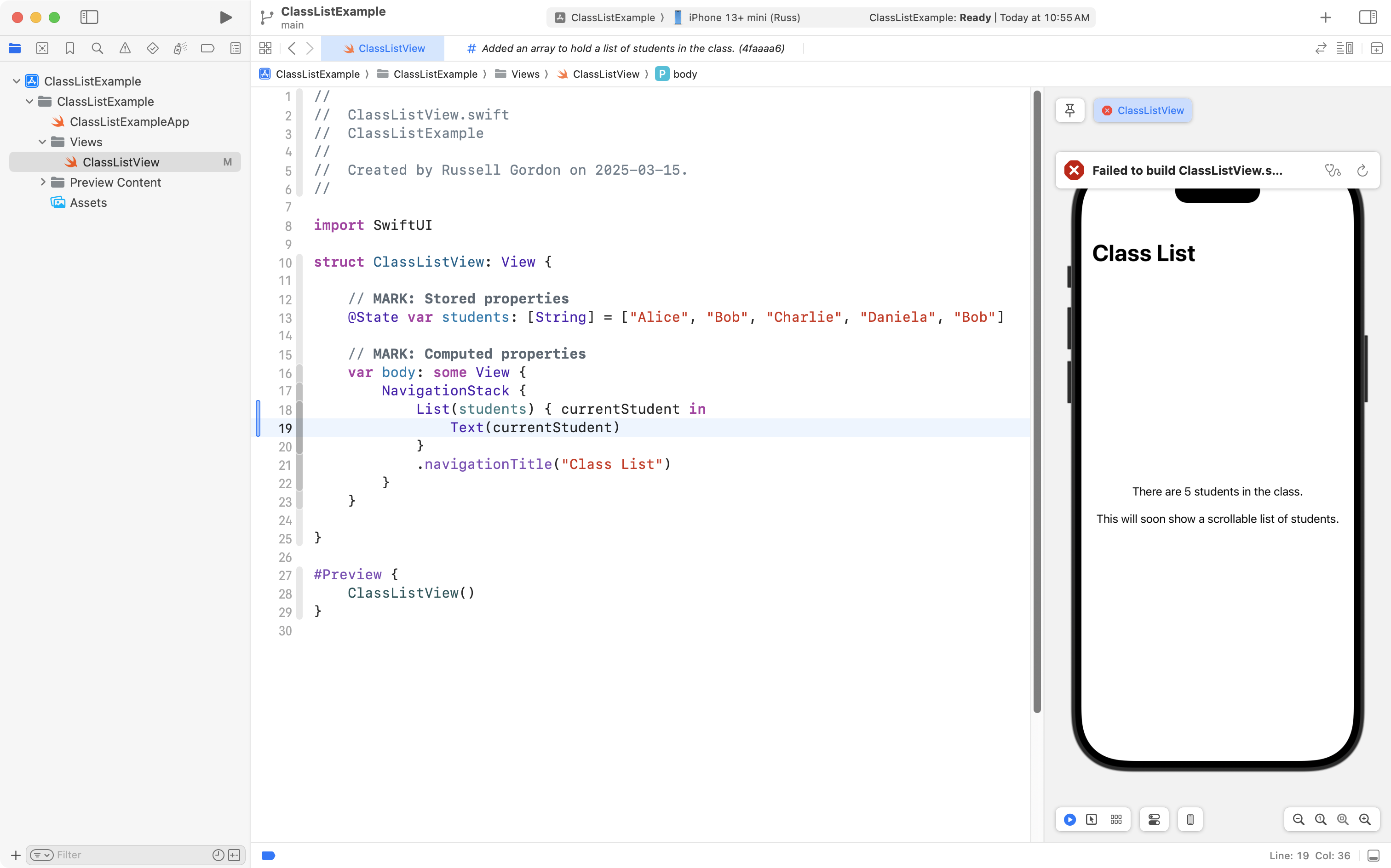Collapse the Views folder
Viewport: 1391px width, 868px height.
click(x=42, y=142)
